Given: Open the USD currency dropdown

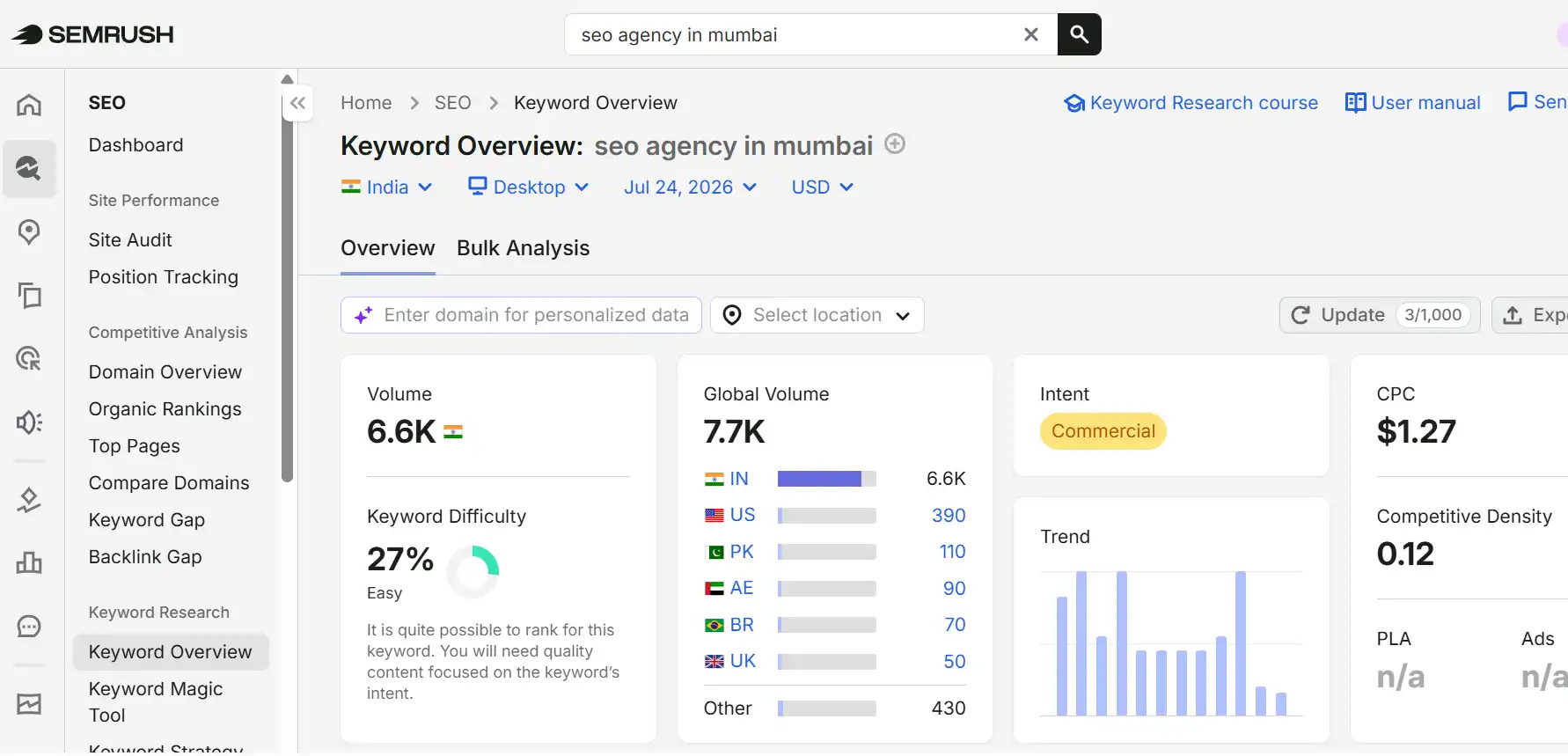Looking at the screenshot, I should pyautogui.click(x=822, y=187).
